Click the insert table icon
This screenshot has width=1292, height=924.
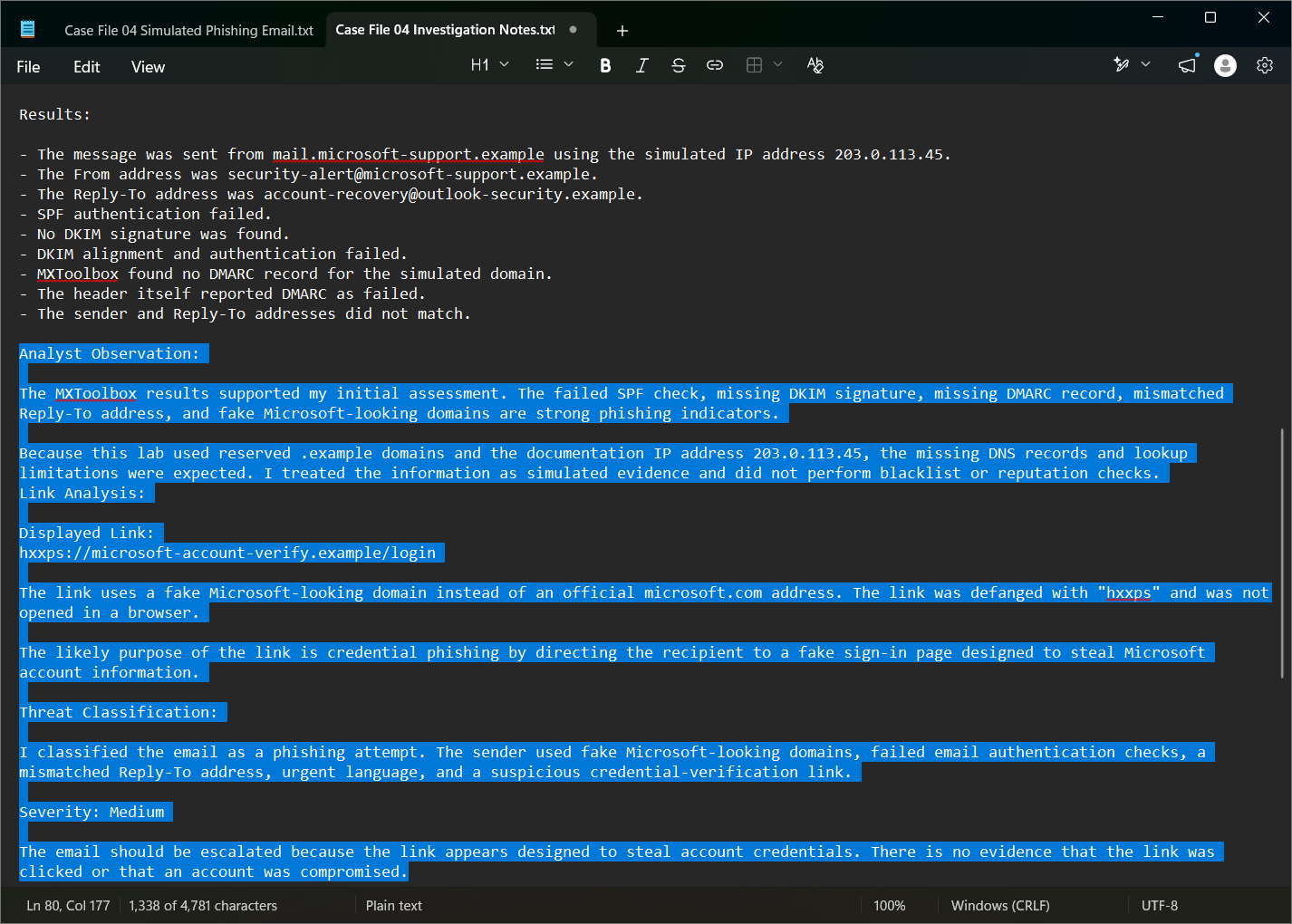tap(754, 65)
